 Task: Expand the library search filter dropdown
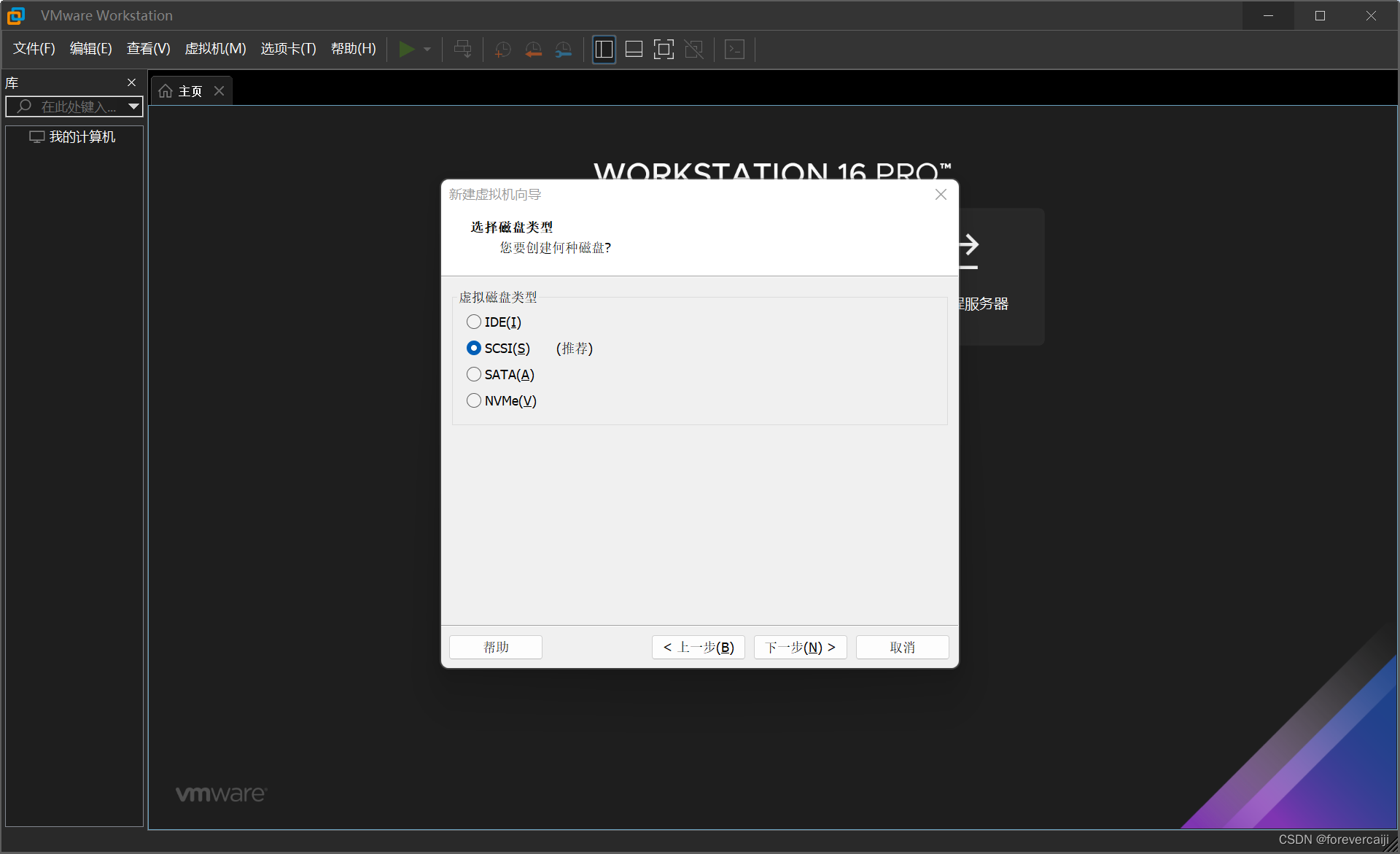[133, 106]
